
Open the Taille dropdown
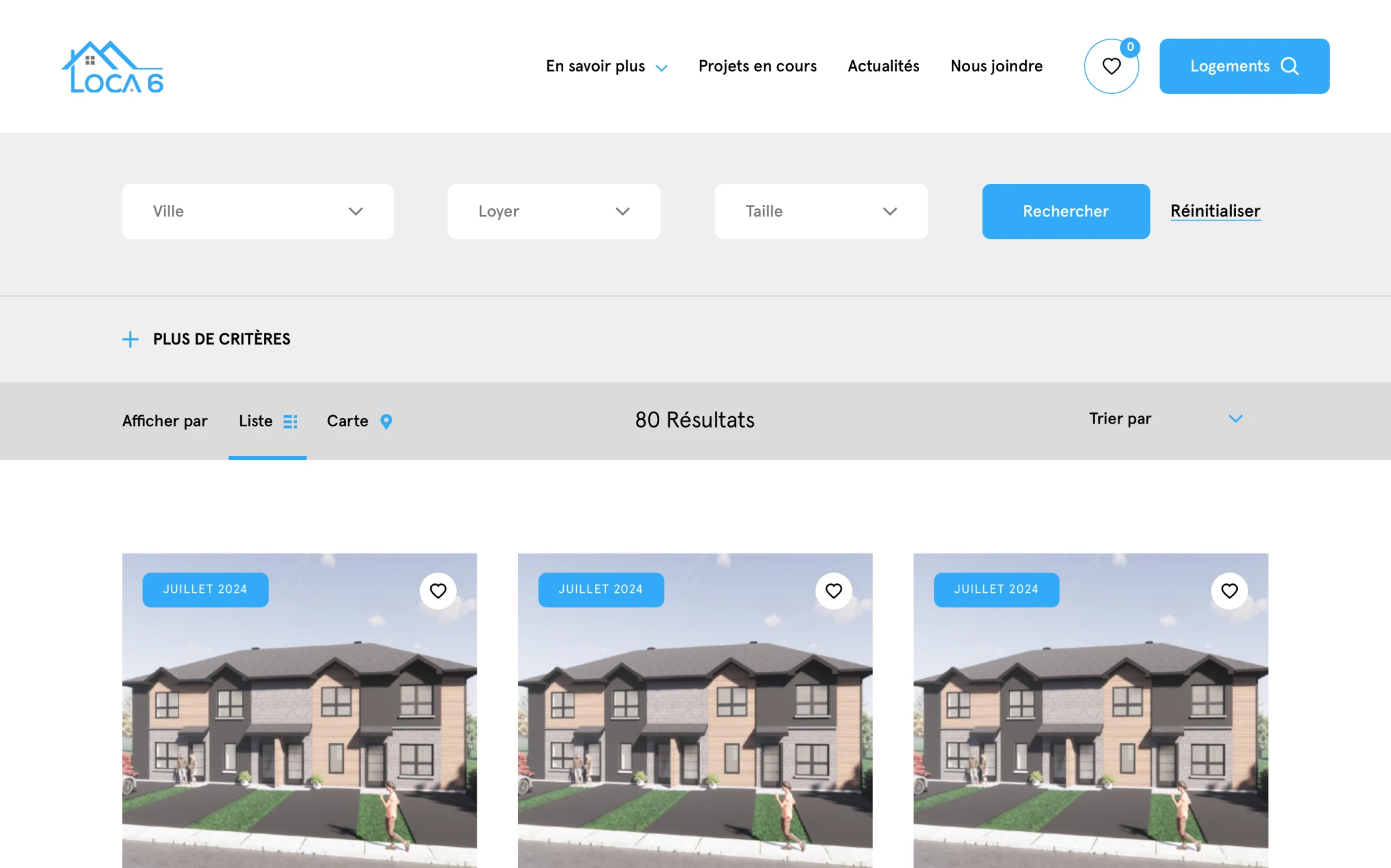pos(820,211)
